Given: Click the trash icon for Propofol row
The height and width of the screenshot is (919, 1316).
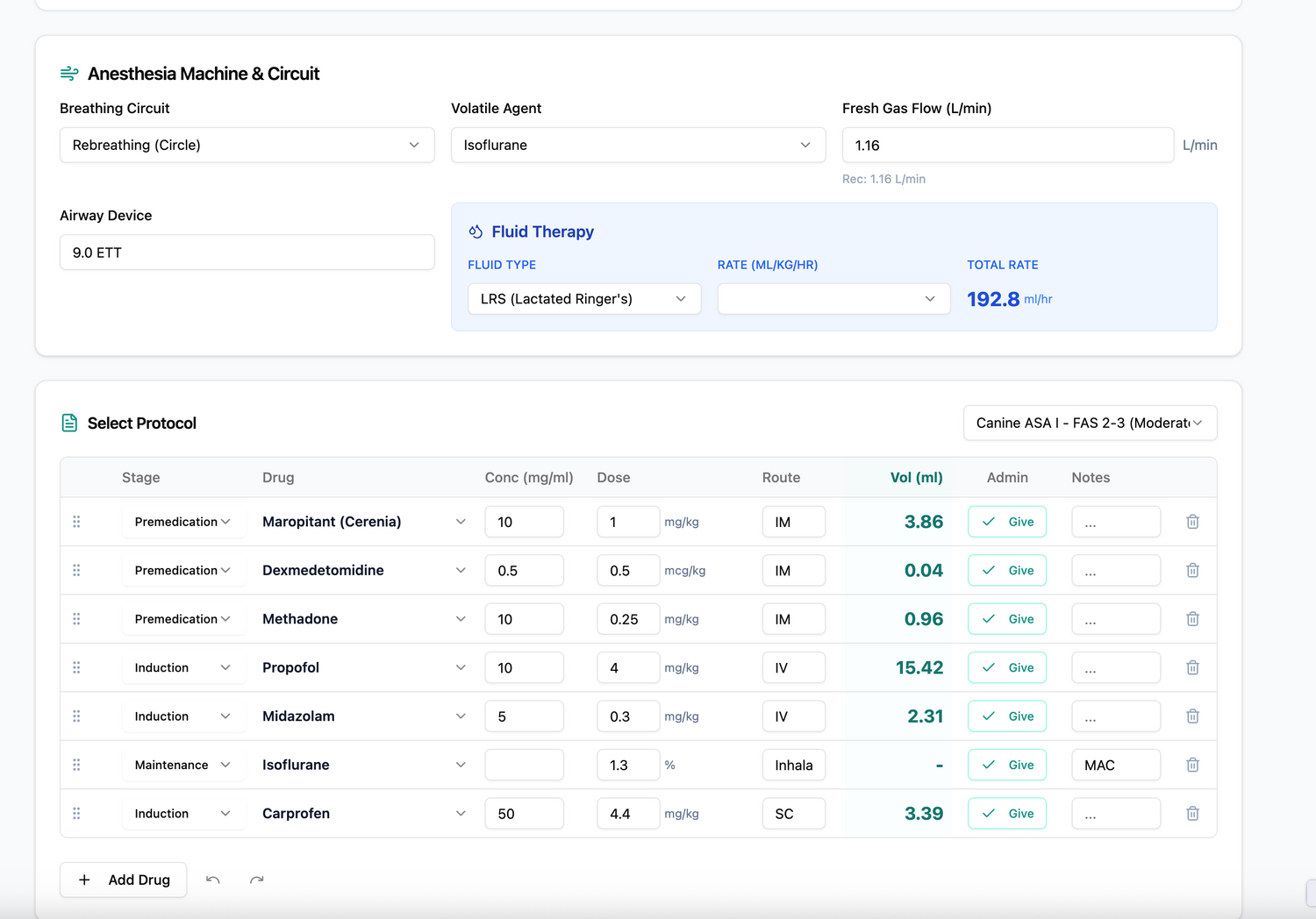Looking at the screenshot, I should point(1192,667).
